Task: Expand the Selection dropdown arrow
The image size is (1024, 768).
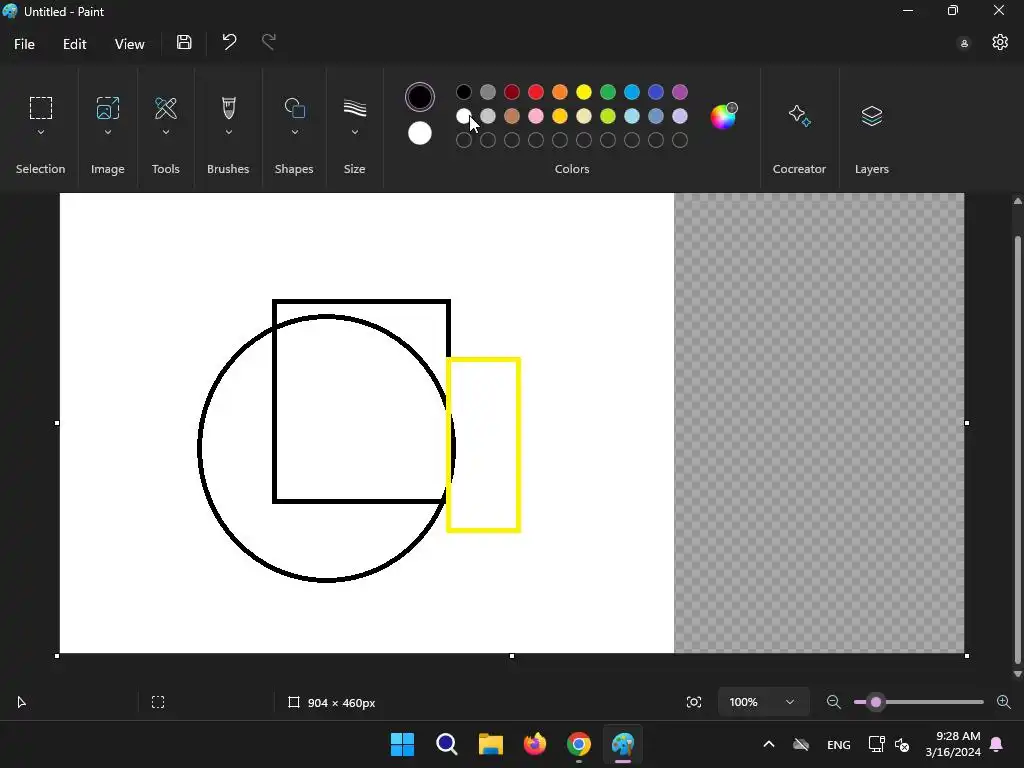Action: coord(40,132)
